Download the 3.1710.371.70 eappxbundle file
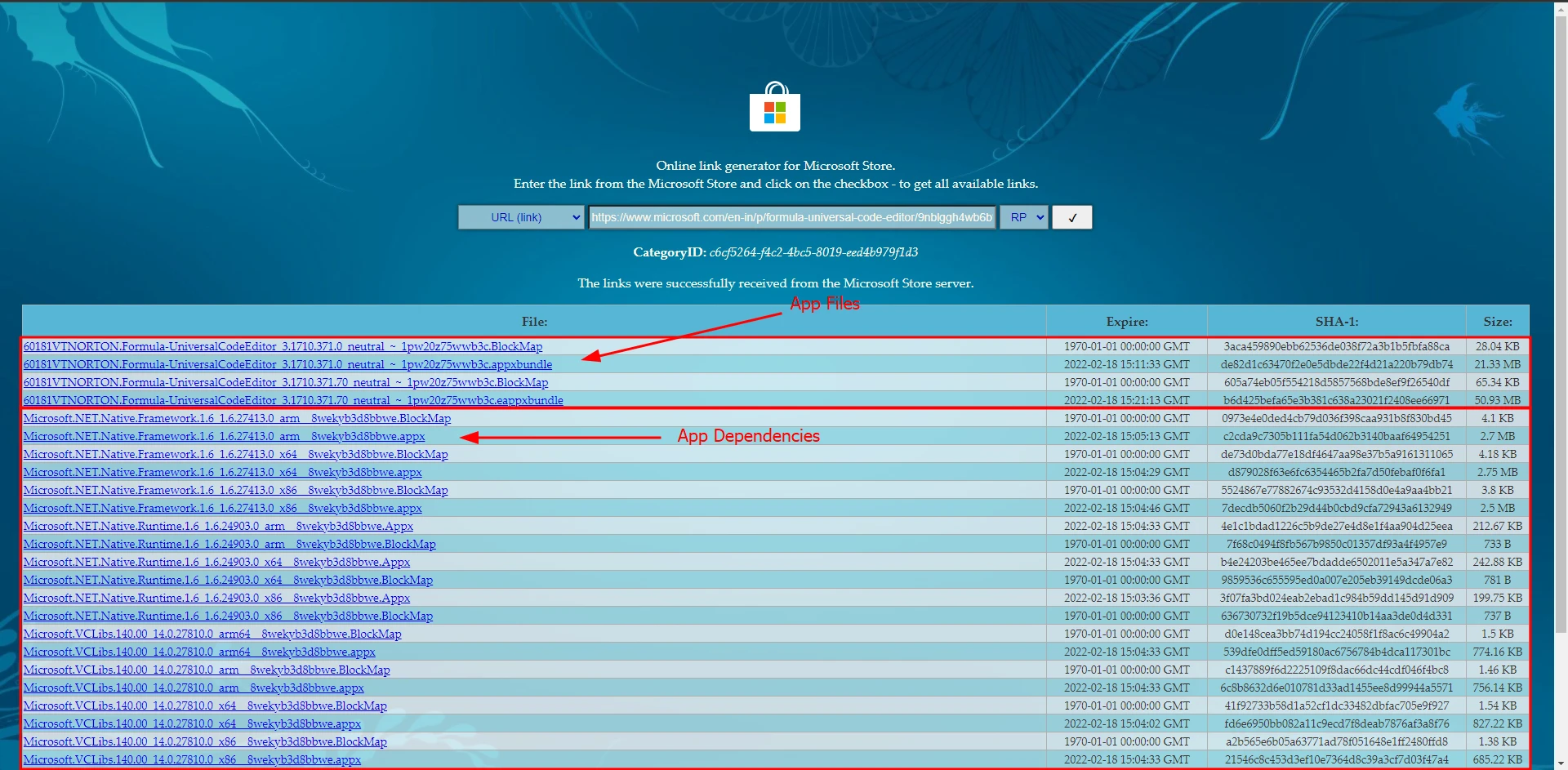The width and height of the screenshot is (1568, 770). coord(293,400)
